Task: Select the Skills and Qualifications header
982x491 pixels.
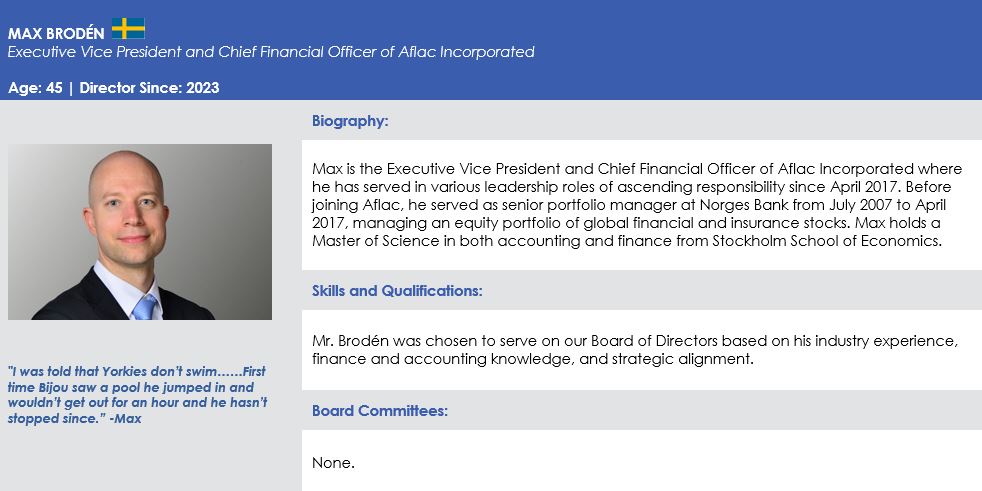Action: pyautogui.click(x=397, y=291)
